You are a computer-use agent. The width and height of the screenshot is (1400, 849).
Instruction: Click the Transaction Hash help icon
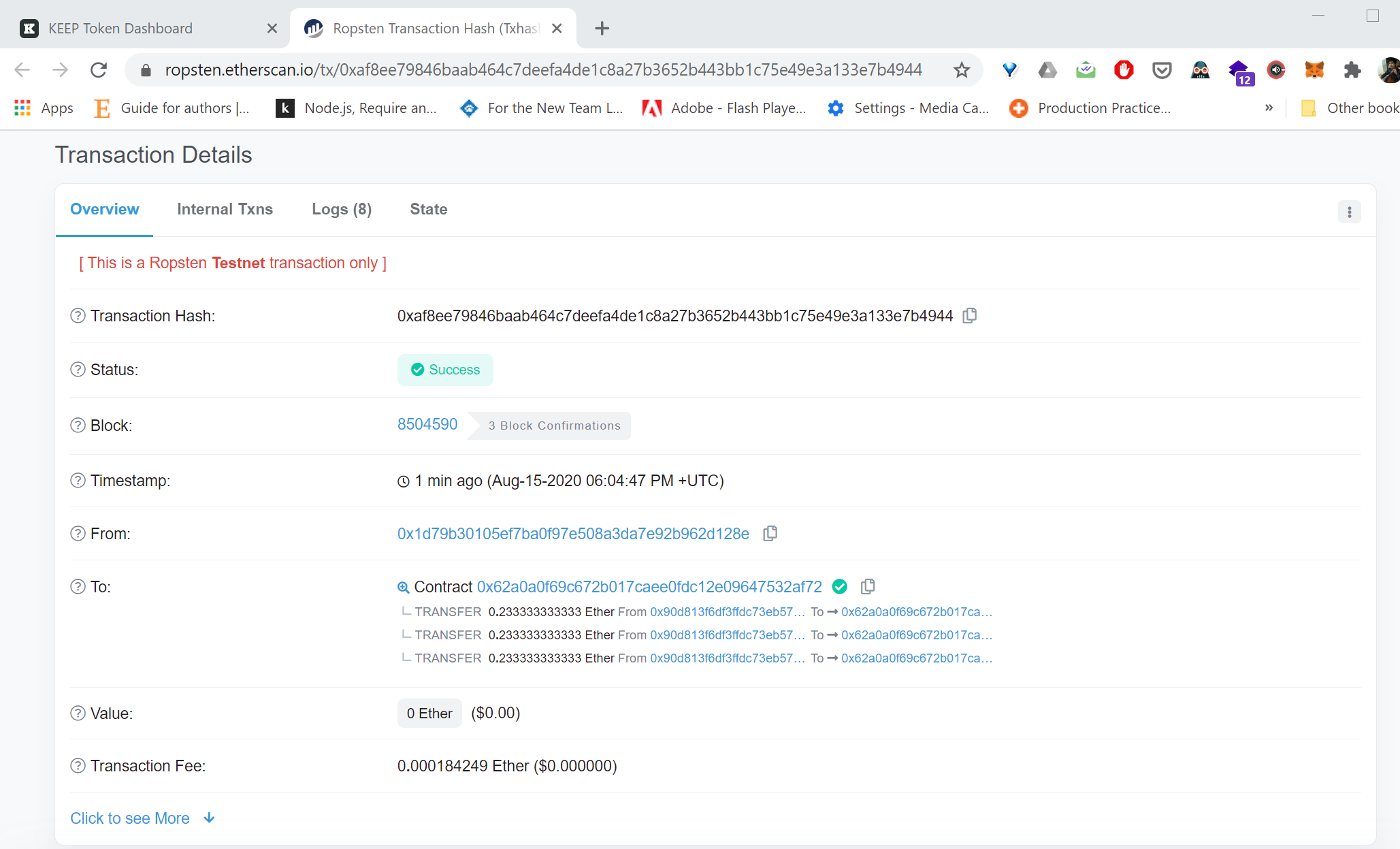(x=78, y=316)
